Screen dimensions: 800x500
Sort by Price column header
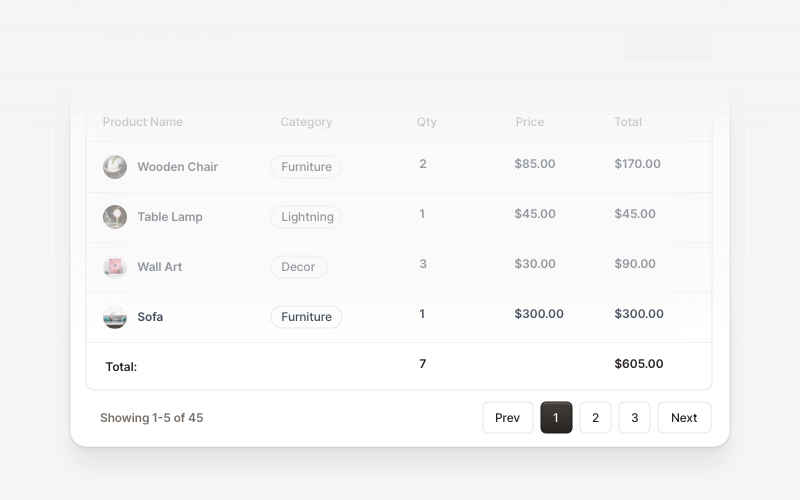[x=530, y=122]
